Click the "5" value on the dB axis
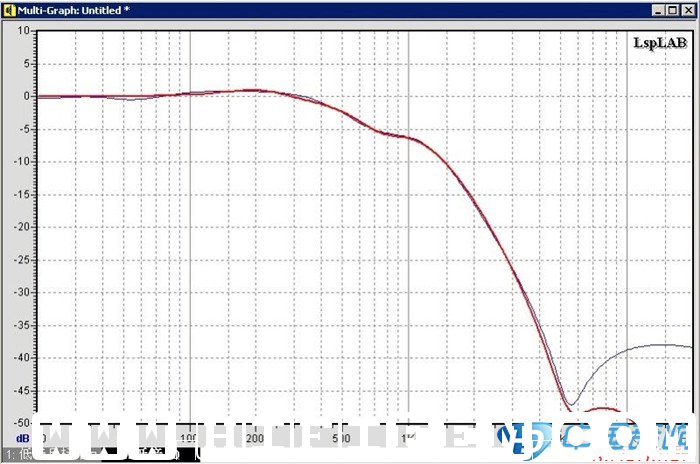 [x=27, y=63]
